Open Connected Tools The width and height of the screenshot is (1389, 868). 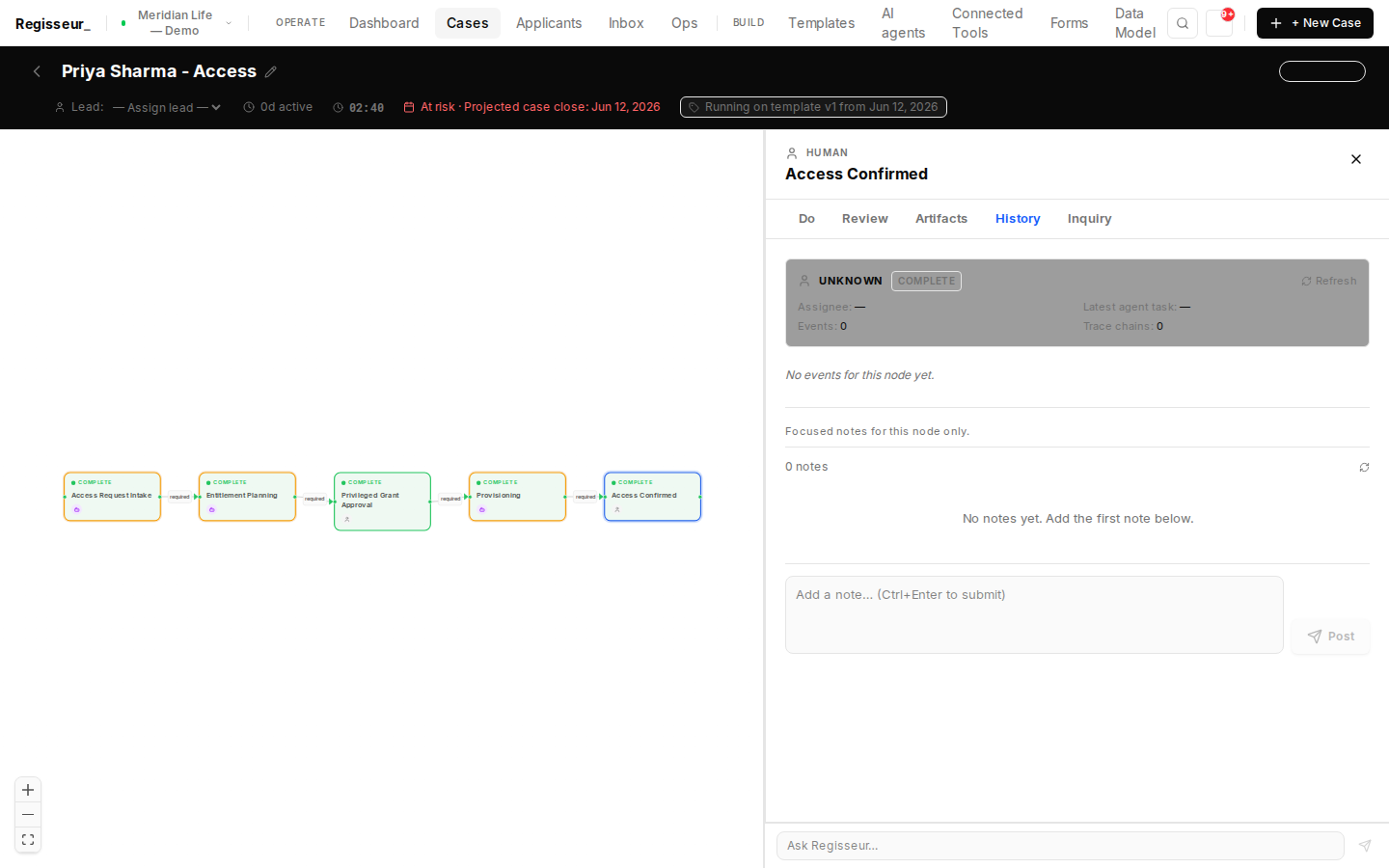[987, 23]
